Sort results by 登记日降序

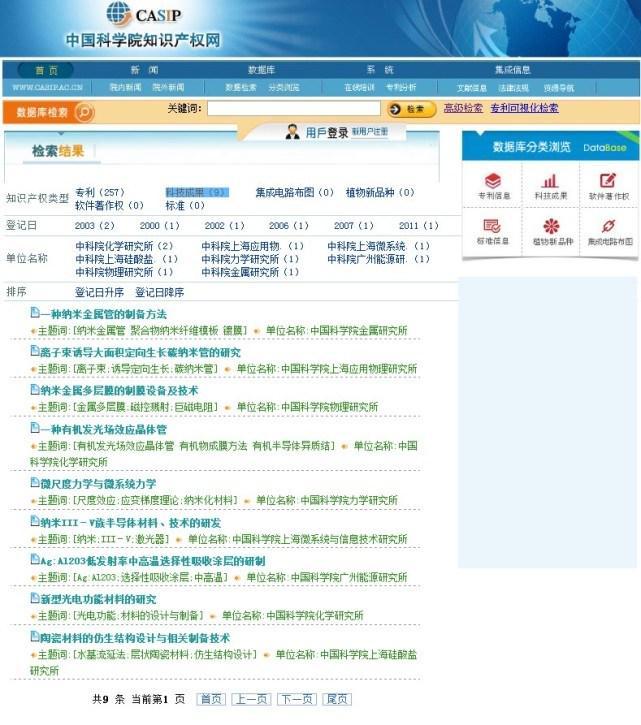coord(160,292)
